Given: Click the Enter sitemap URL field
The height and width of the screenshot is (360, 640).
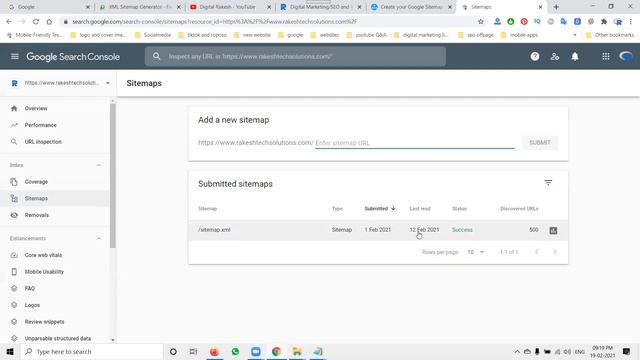Looking at the screenshot, I should (415, 143).
